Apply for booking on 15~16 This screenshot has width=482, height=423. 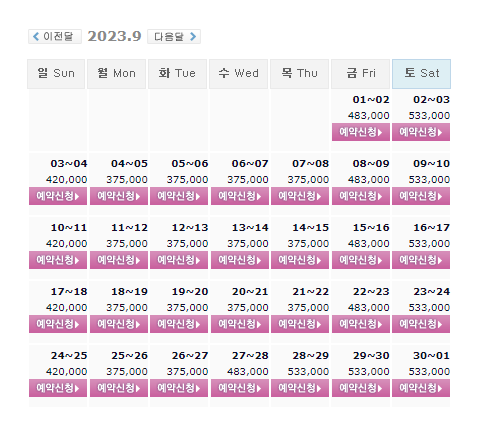pos(361,260)
